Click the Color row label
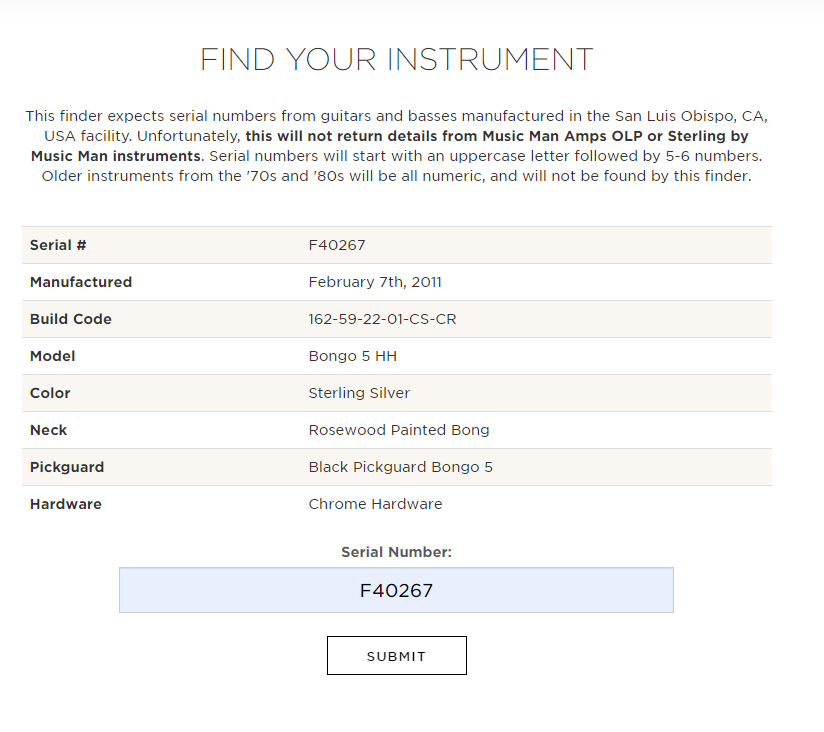This screenshot has height=732, width=824. pyautogui.click(x=50, y=393)
